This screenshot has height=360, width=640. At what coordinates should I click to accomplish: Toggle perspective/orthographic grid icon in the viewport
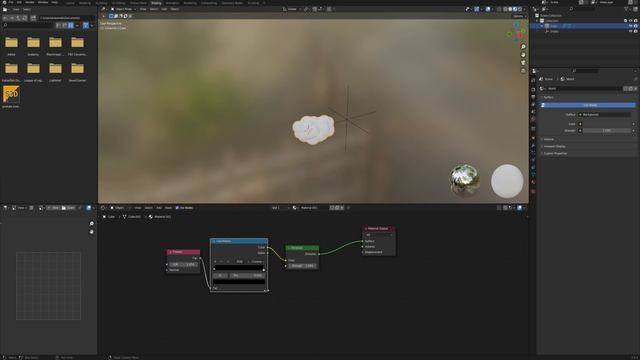pyautogui.click(x=523, y=70)
